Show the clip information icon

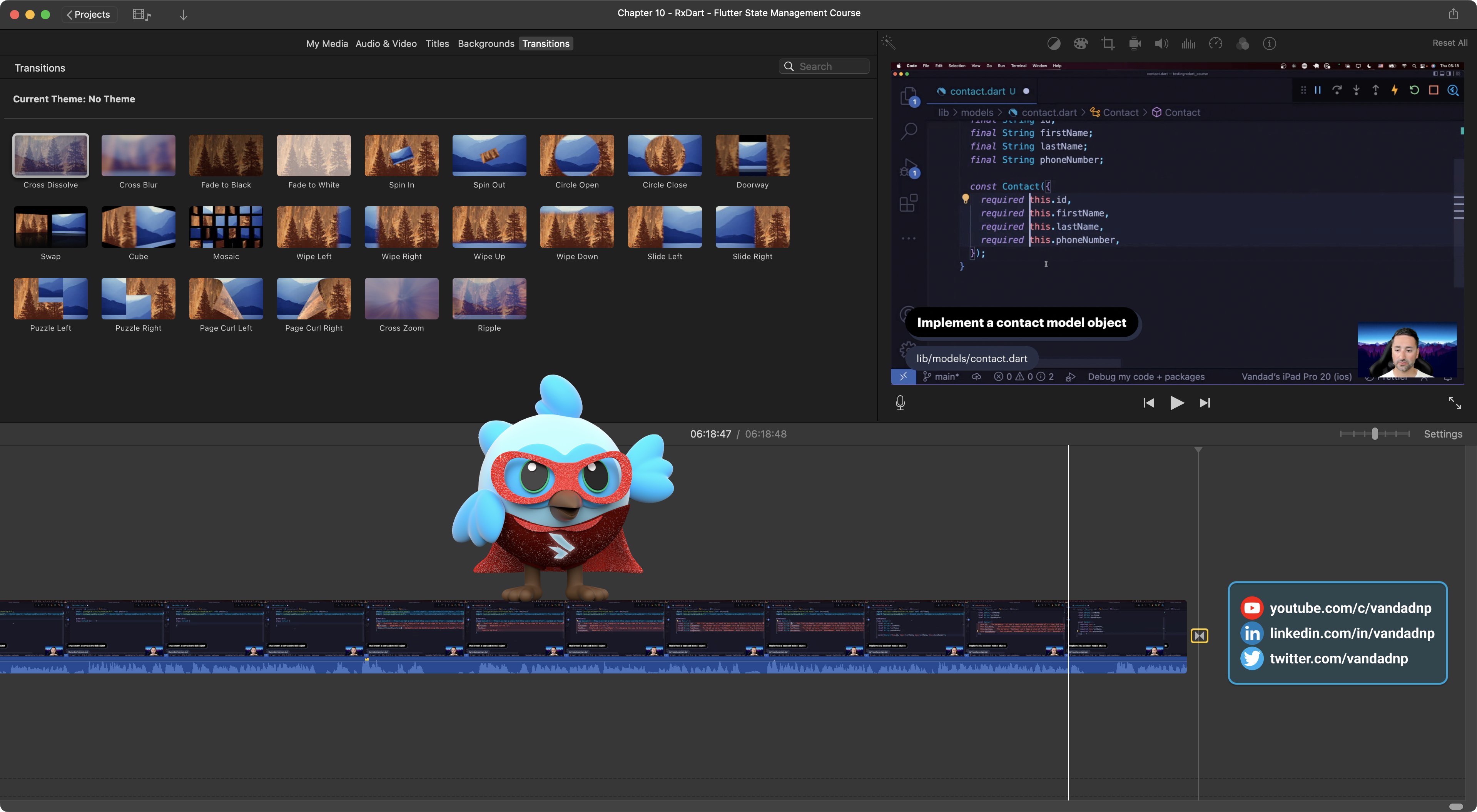click(1269, 43)
